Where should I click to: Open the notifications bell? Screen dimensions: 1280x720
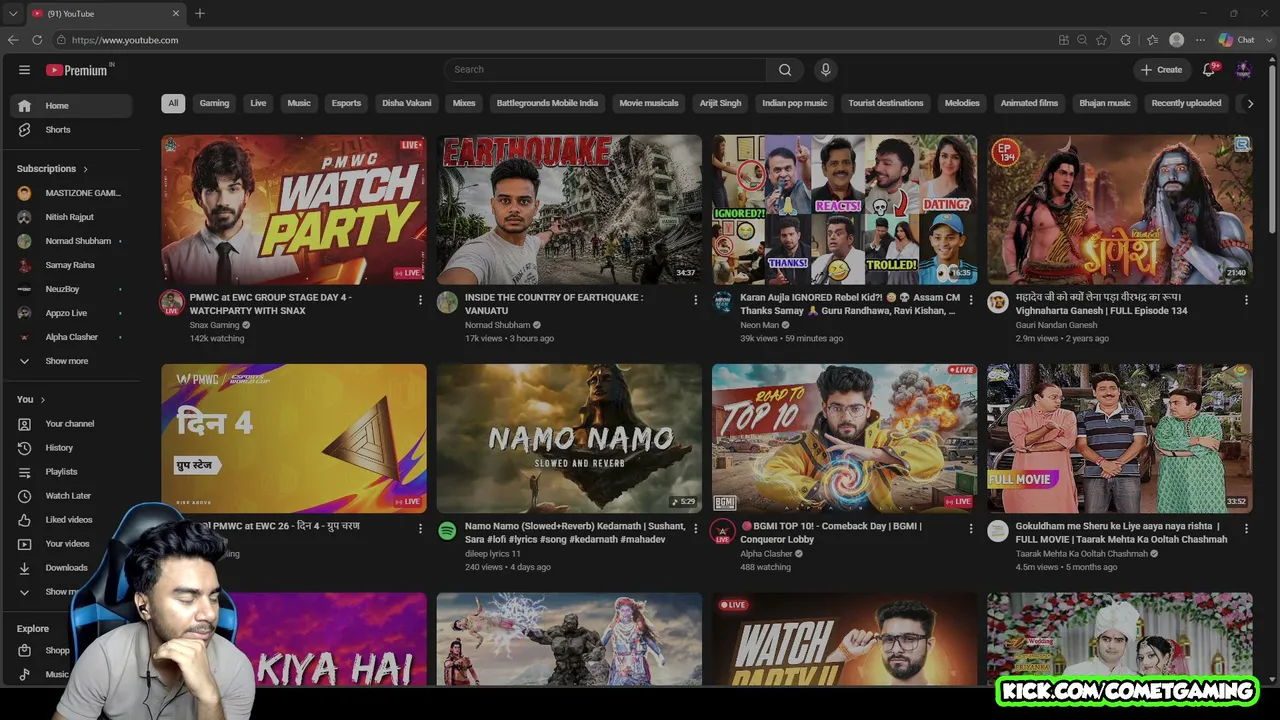pos(1209,70)
